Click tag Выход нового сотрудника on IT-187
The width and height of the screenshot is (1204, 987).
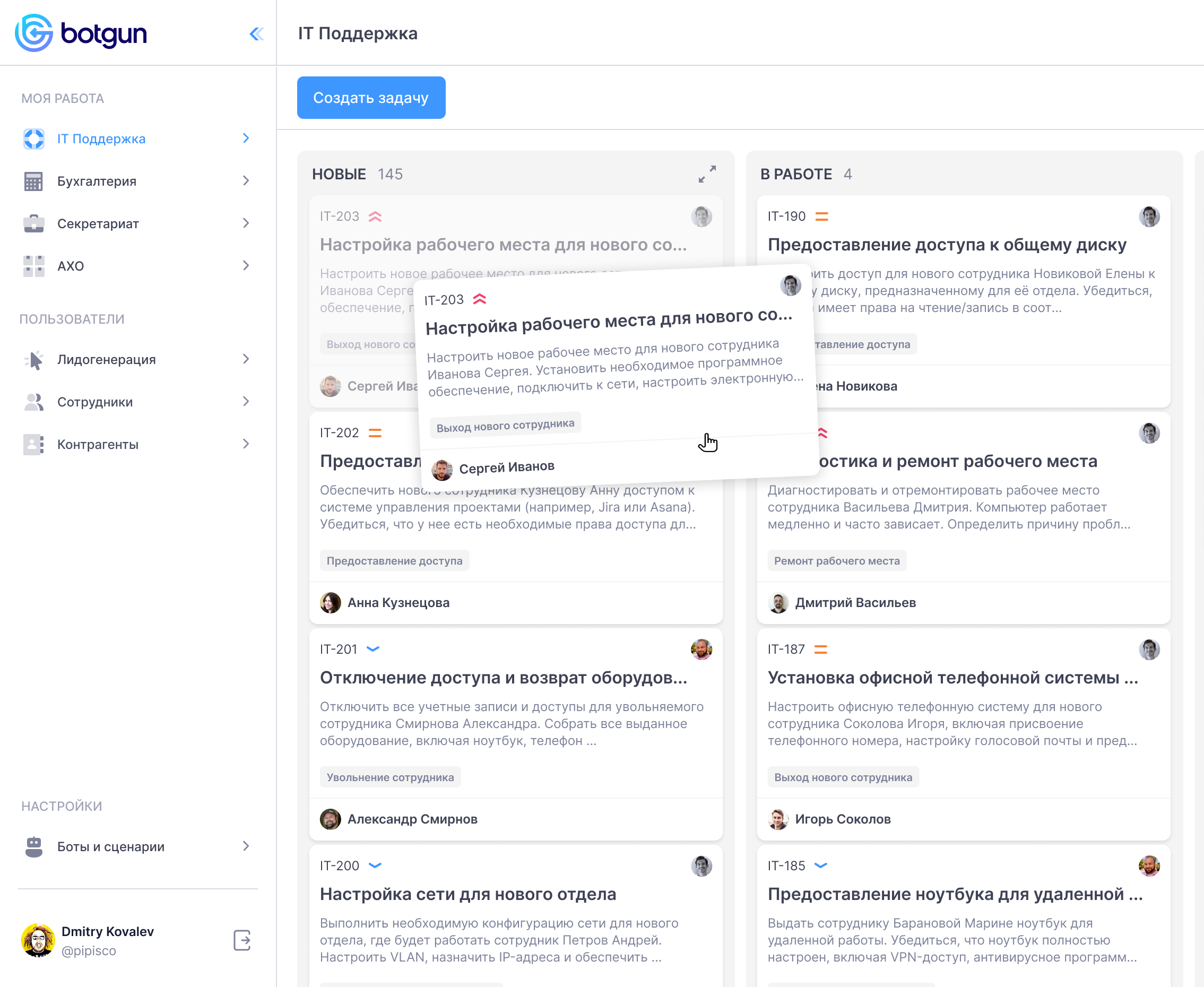pyautogui.click(x=843, y=778)
